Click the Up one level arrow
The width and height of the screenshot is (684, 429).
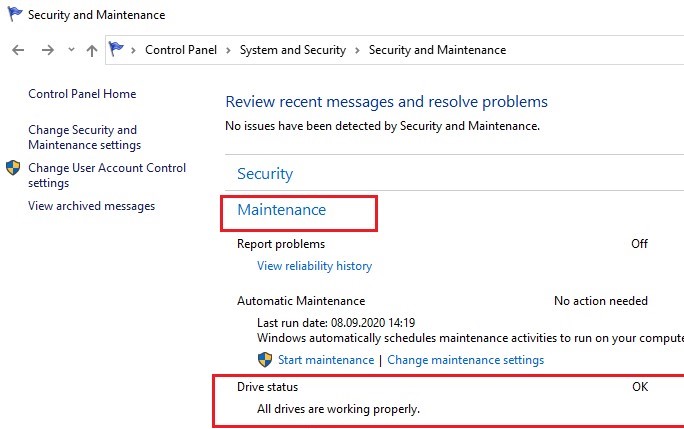[x=92, y=50]
